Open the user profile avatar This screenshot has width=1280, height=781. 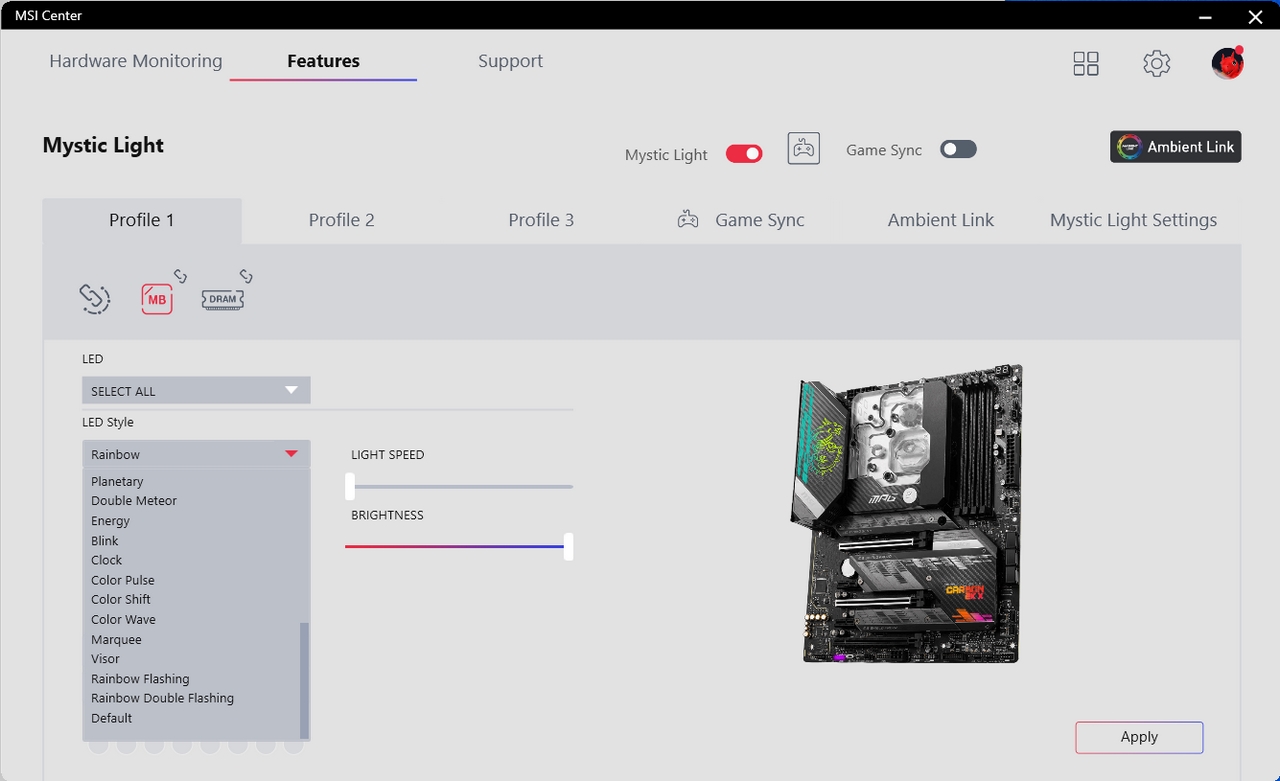1228,63
